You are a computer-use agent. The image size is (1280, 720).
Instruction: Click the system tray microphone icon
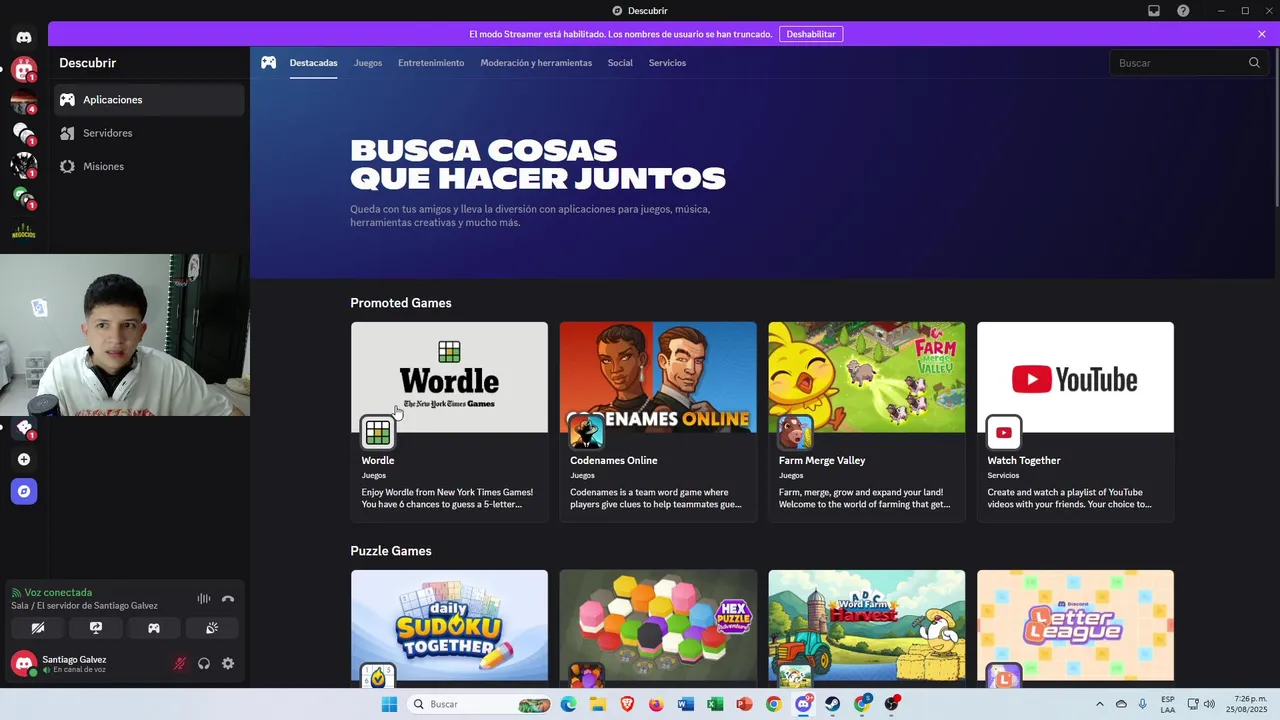coord(1142,704)
